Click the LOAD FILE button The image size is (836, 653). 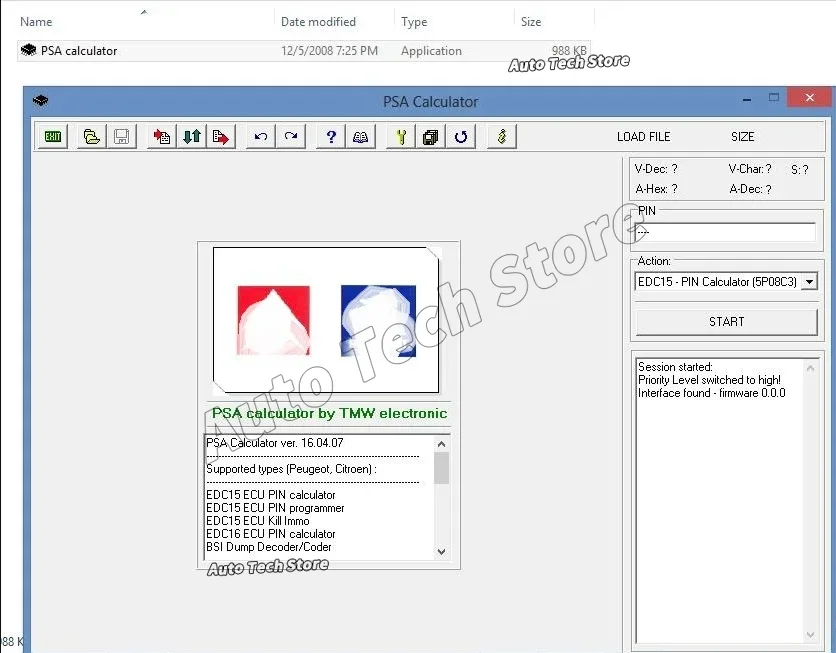(644, 136)
